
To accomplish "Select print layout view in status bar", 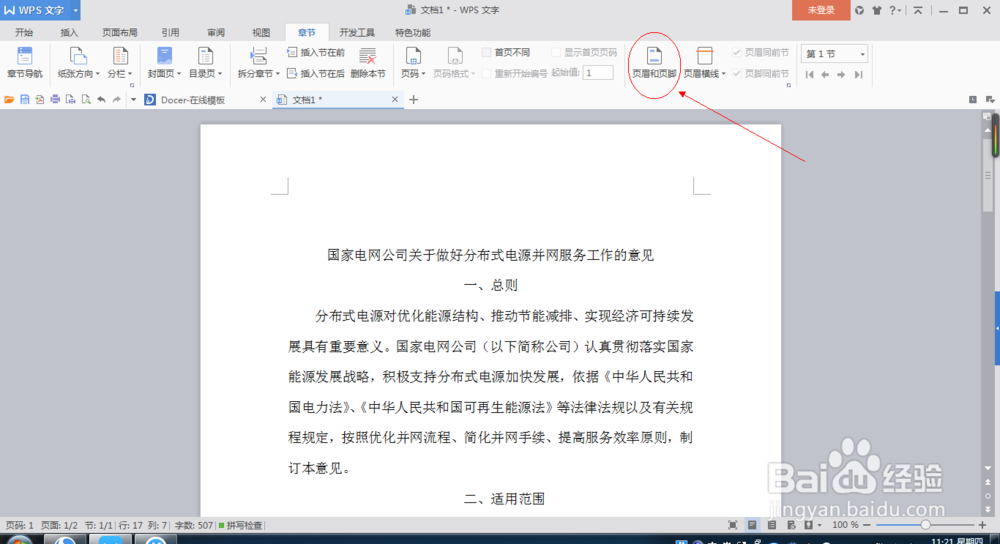I will (752, 525).
